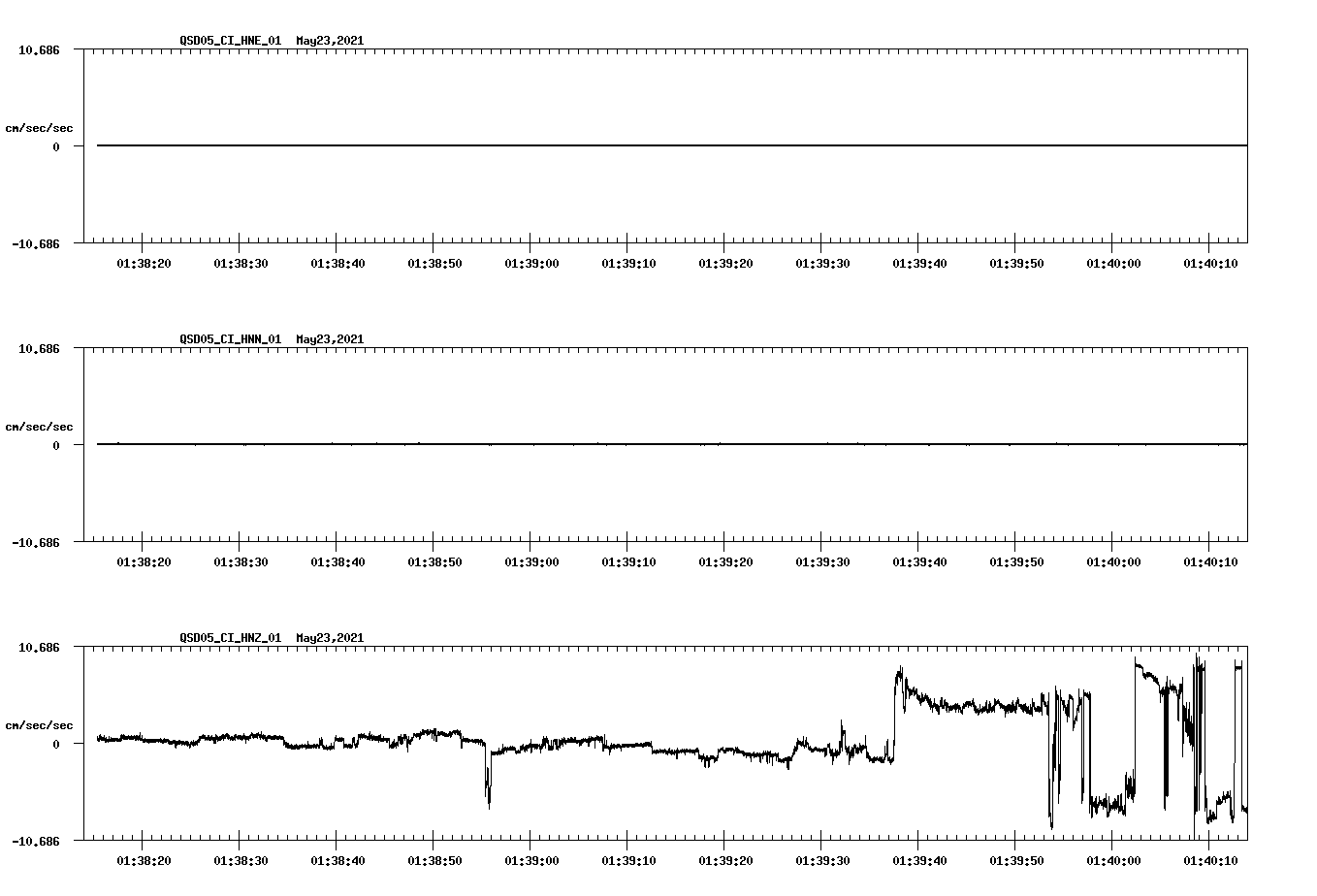
Task: Click time label 01:38:50 under HNZ plot
Action: pyautogui.click(x=434, y=861)
